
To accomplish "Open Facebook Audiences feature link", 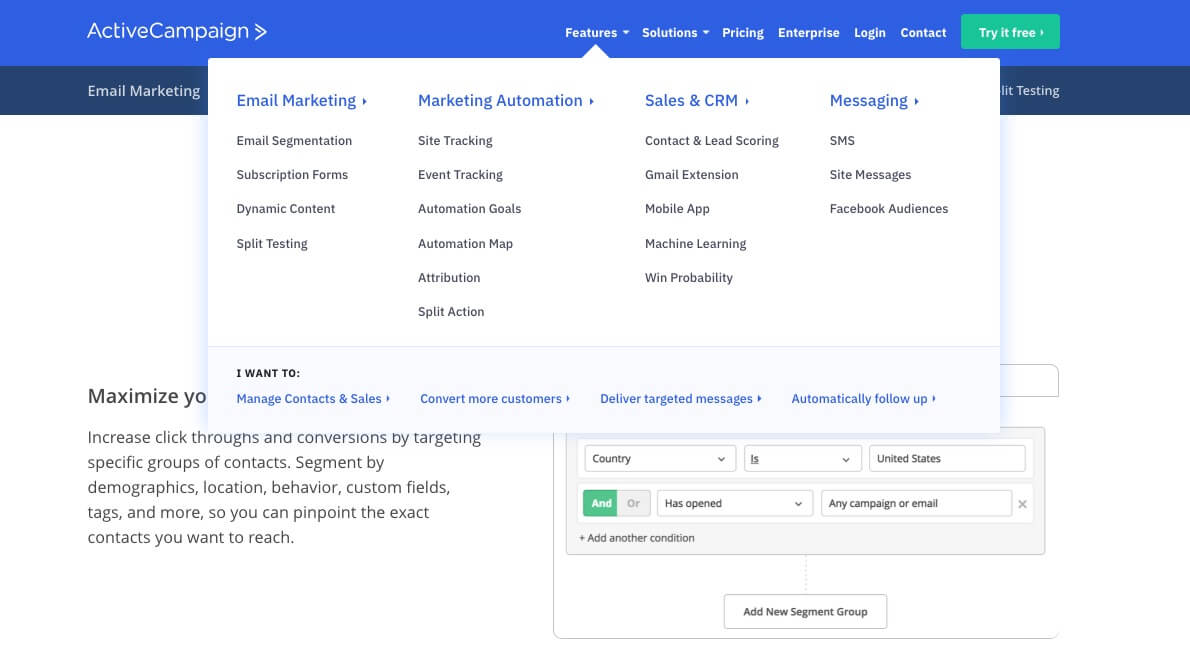I will 889,209.
